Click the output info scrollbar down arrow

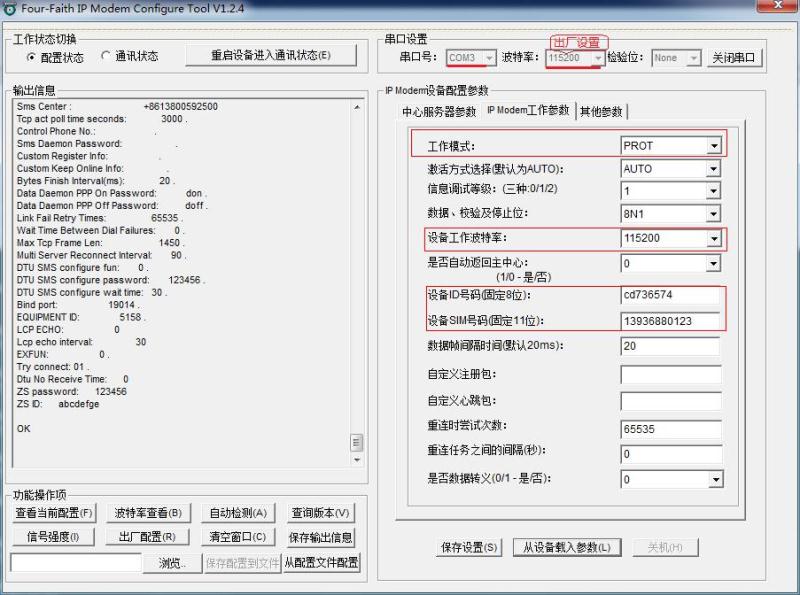[357, 460]
